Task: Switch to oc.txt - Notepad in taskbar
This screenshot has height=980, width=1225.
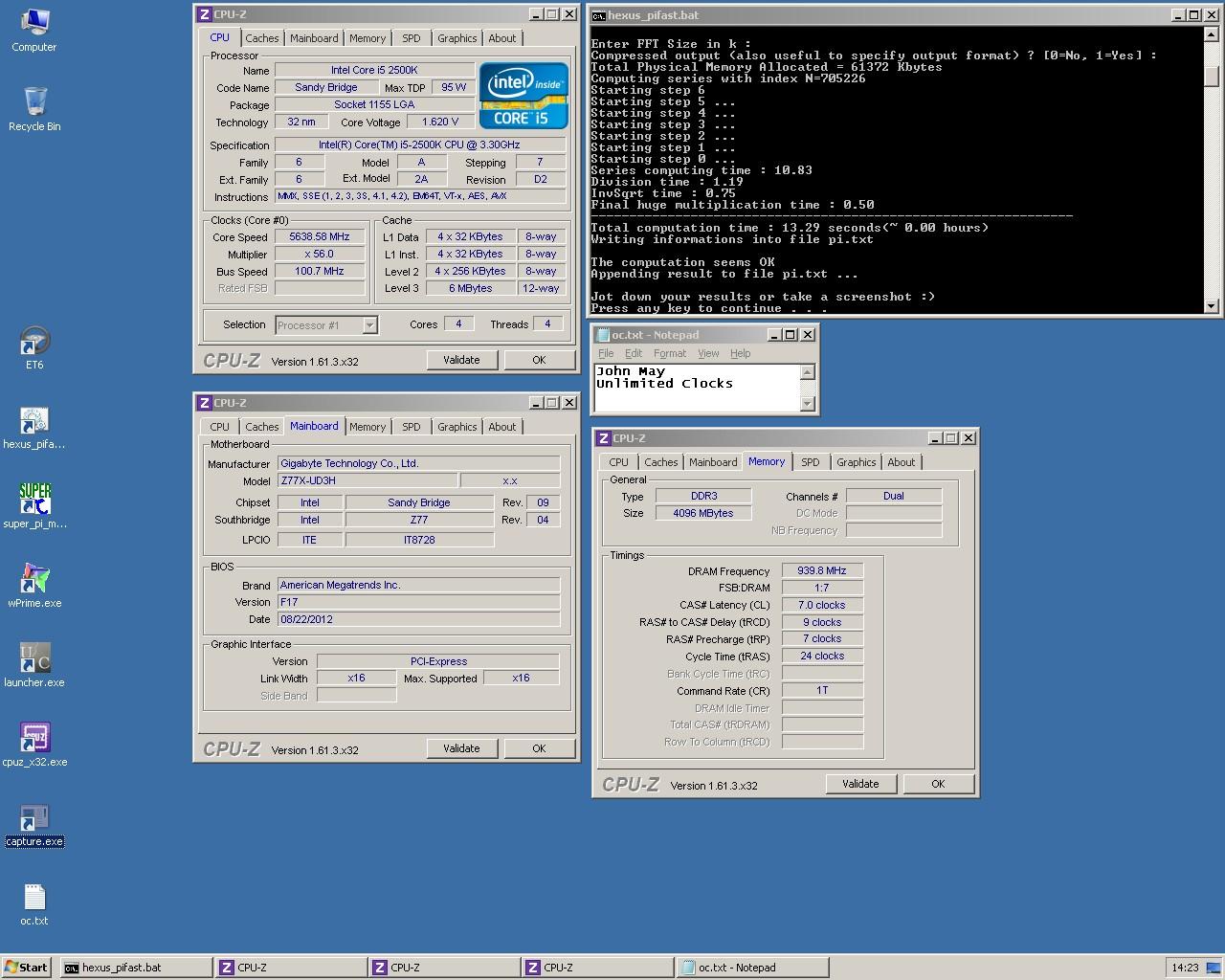Action: click(x=751, y=968)
